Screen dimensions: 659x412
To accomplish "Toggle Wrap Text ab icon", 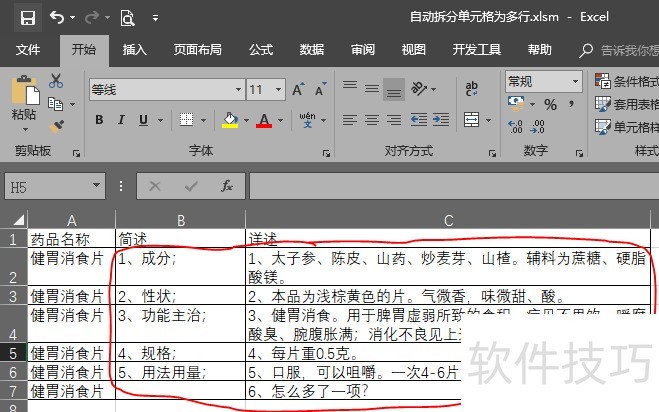I will pos(472,89).
